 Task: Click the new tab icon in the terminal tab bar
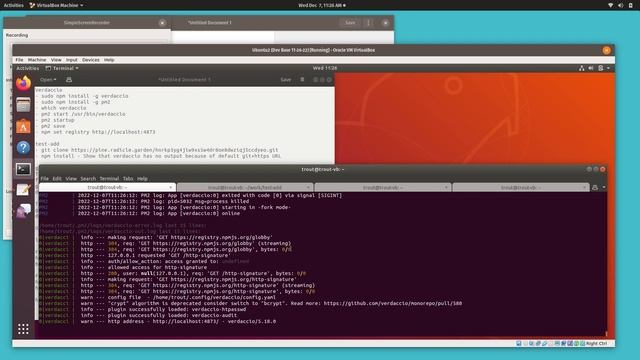595,187
